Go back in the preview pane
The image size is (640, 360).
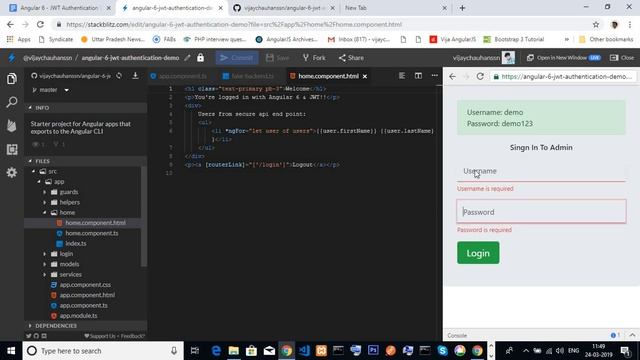pos(452,76)
